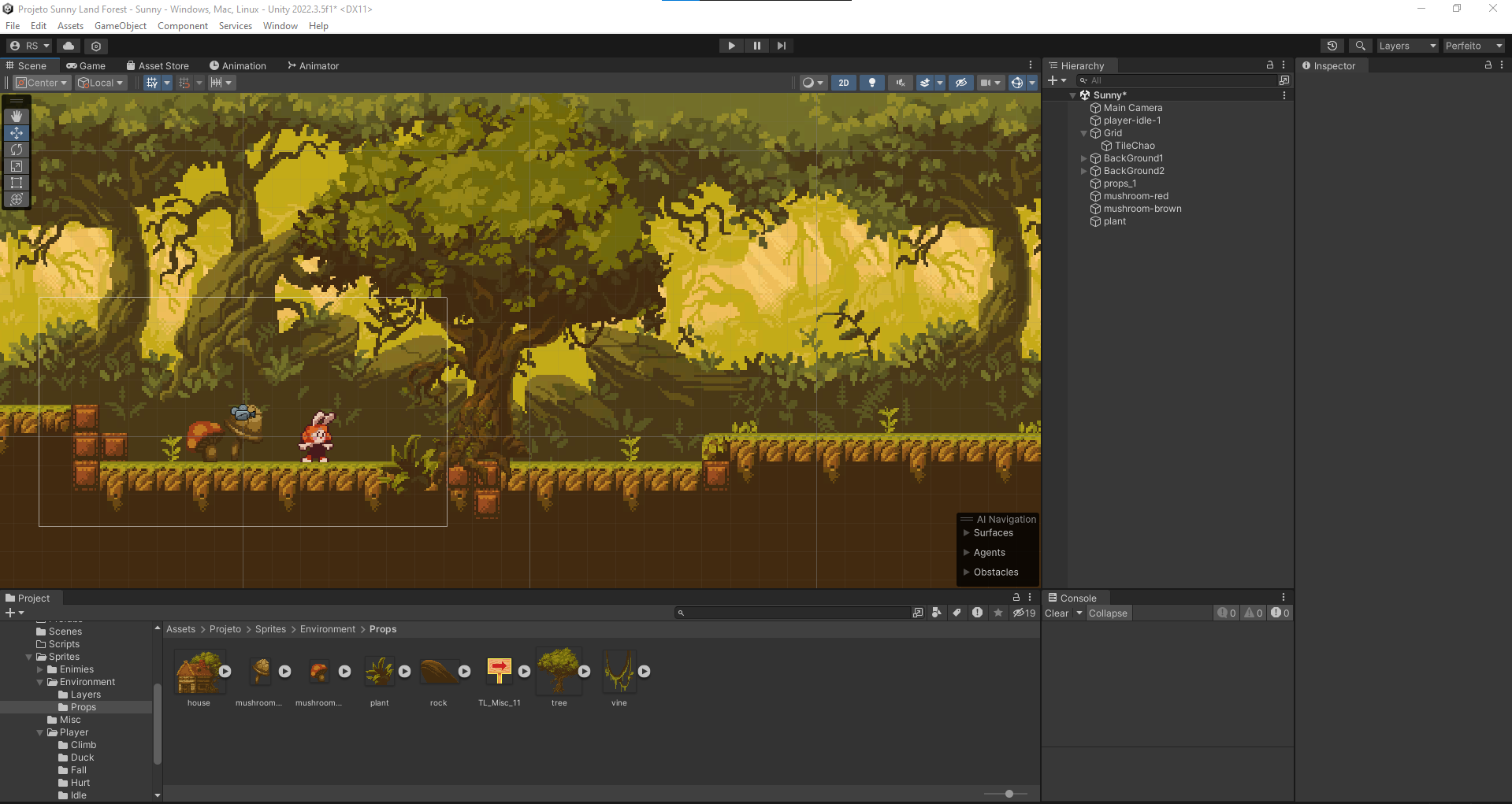Pause the game playback
Image resolution: width=1512 pixels, height=804 pixels.
point(756,46)
